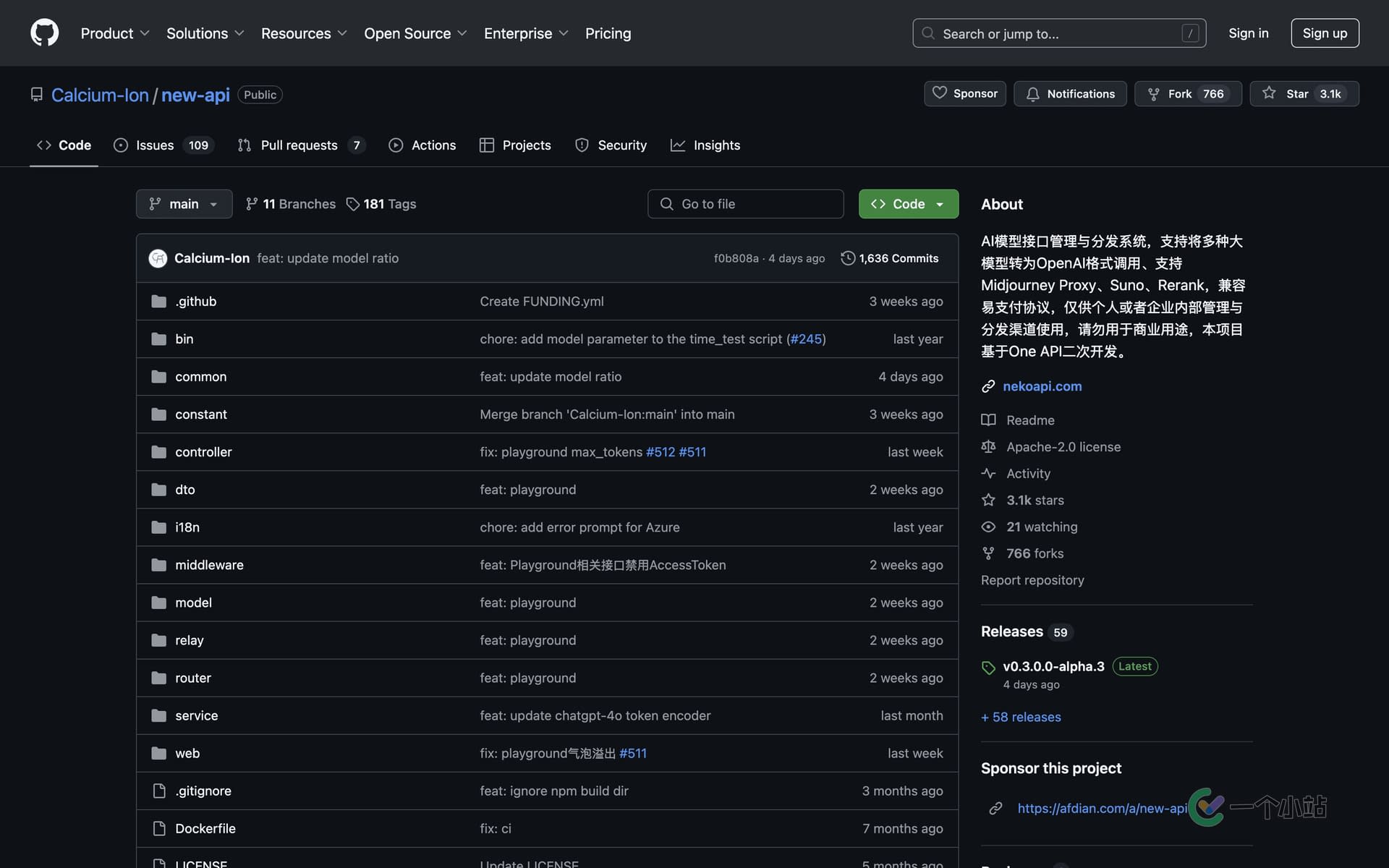Switch to the Actions tab
This screenshot has height=868, width=1389.
pyautogui.click(x=422, y=145)
